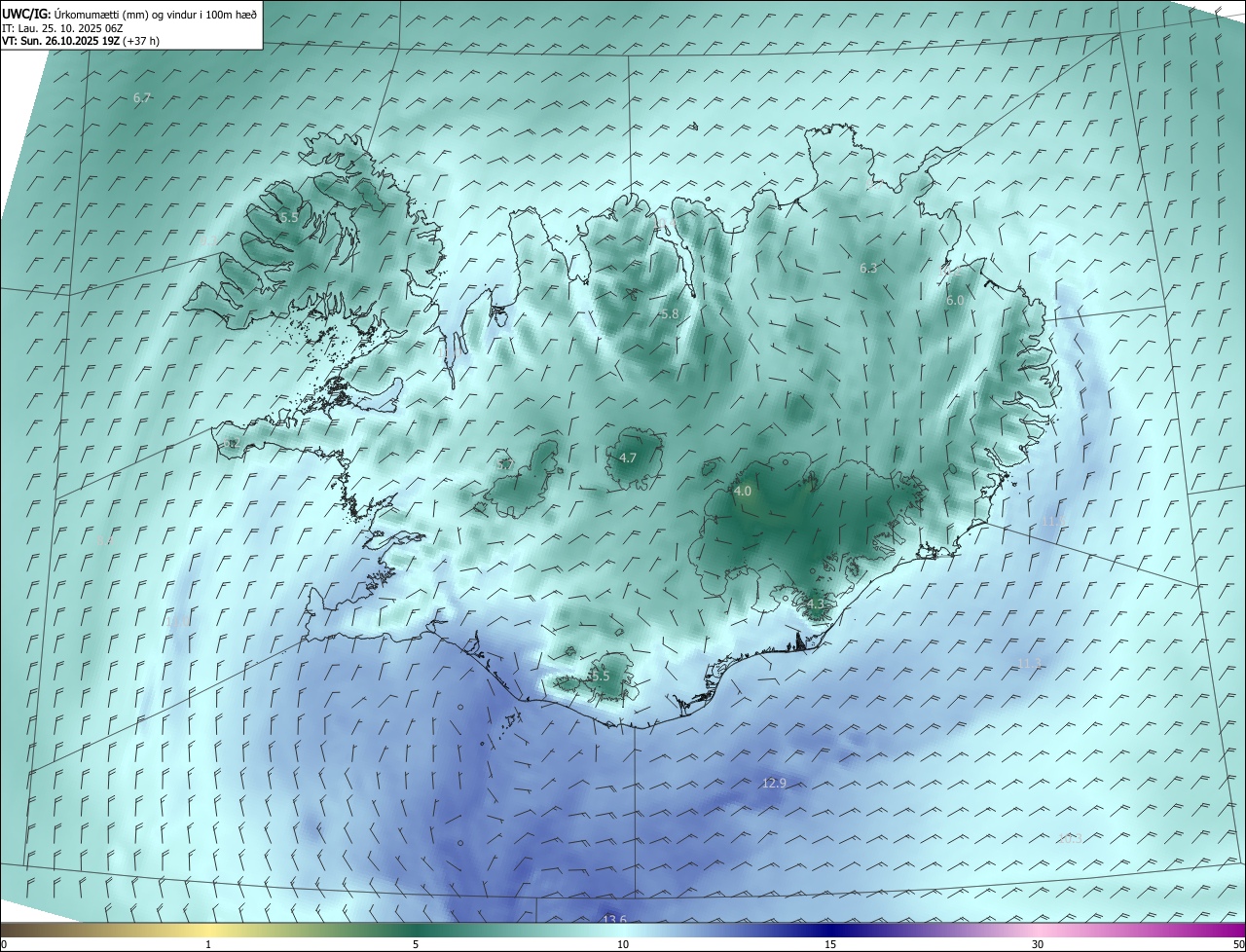Click the 6.7 value label over the northwest sea
Viewport: 1246px width, 952px height.
click(142, 98)
